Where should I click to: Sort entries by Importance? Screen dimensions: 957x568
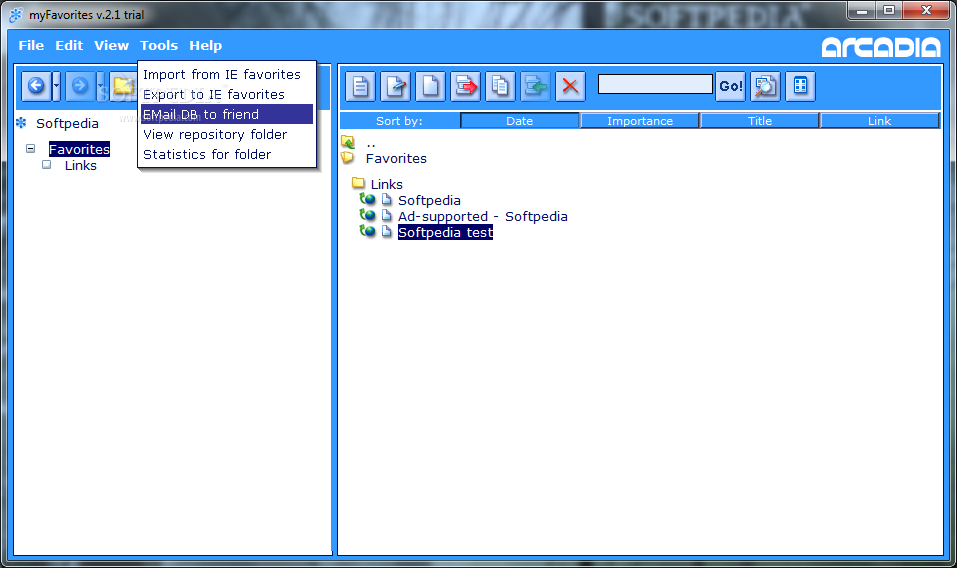tap(640, 121)
